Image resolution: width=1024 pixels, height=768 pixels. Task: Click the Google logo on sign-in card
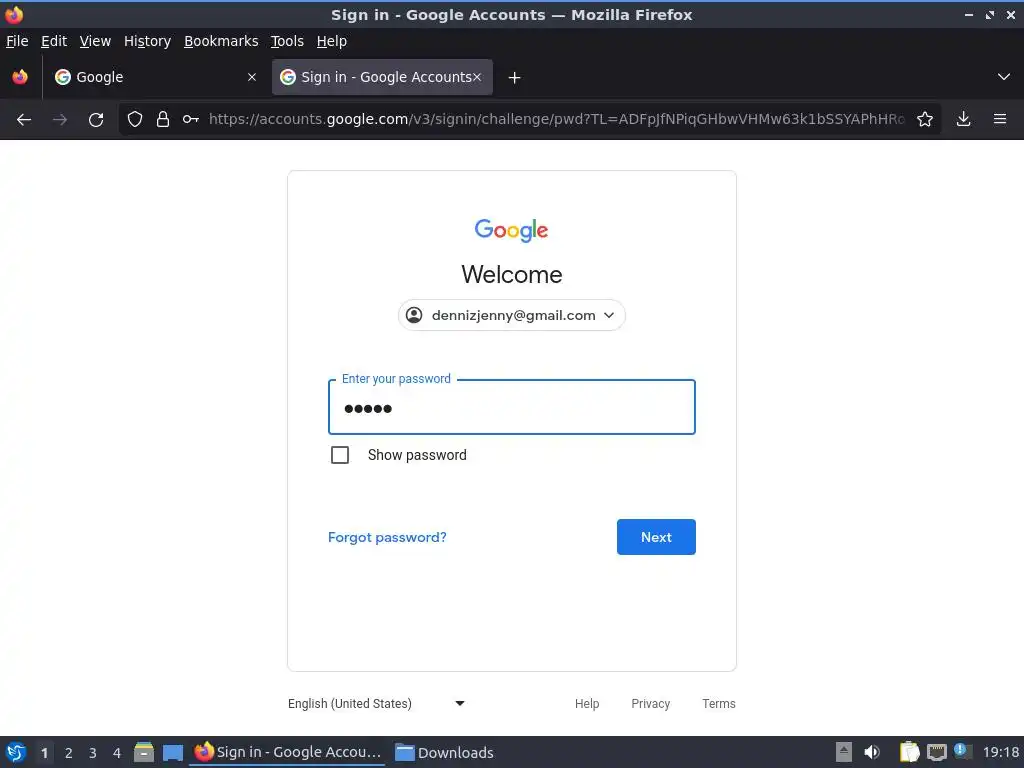click(x=511, y=230)
